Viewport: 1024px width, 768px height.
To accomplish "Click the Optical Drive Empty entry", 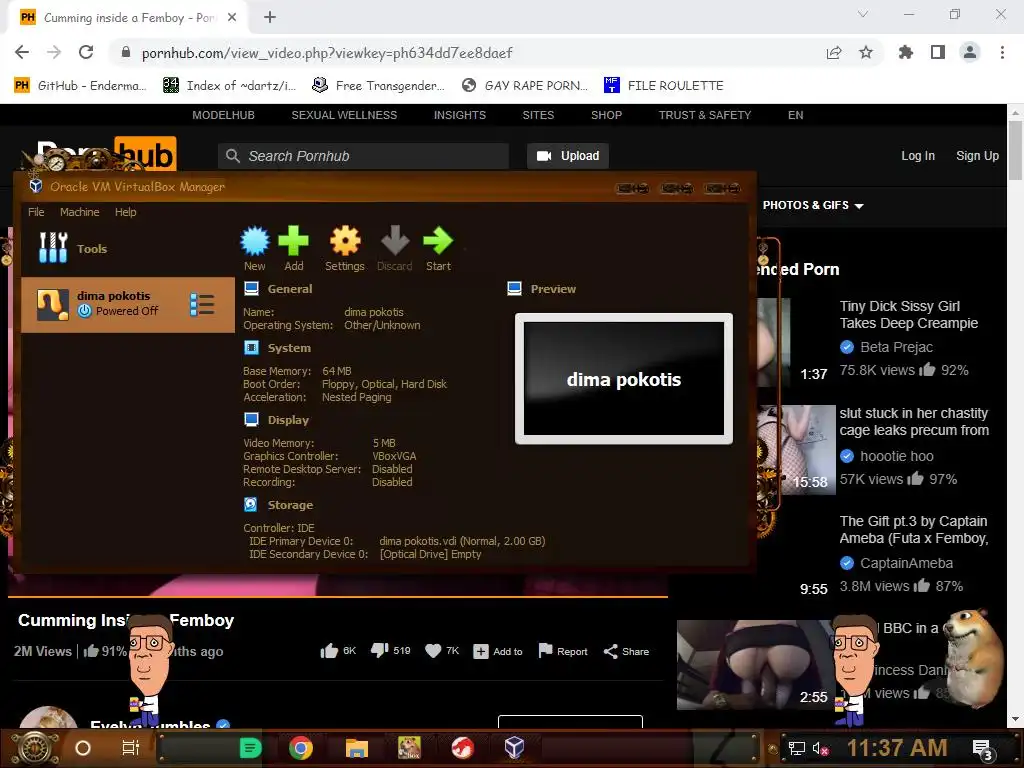I will 430,554.
